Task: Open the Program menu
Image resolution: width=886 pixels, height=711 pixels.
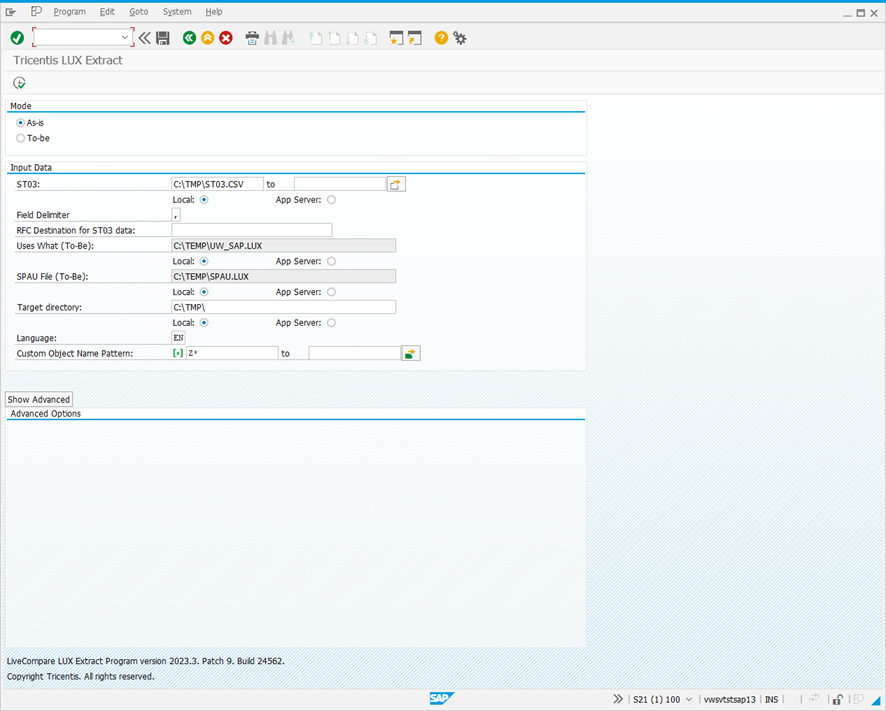Action: (x=69, y=11)
